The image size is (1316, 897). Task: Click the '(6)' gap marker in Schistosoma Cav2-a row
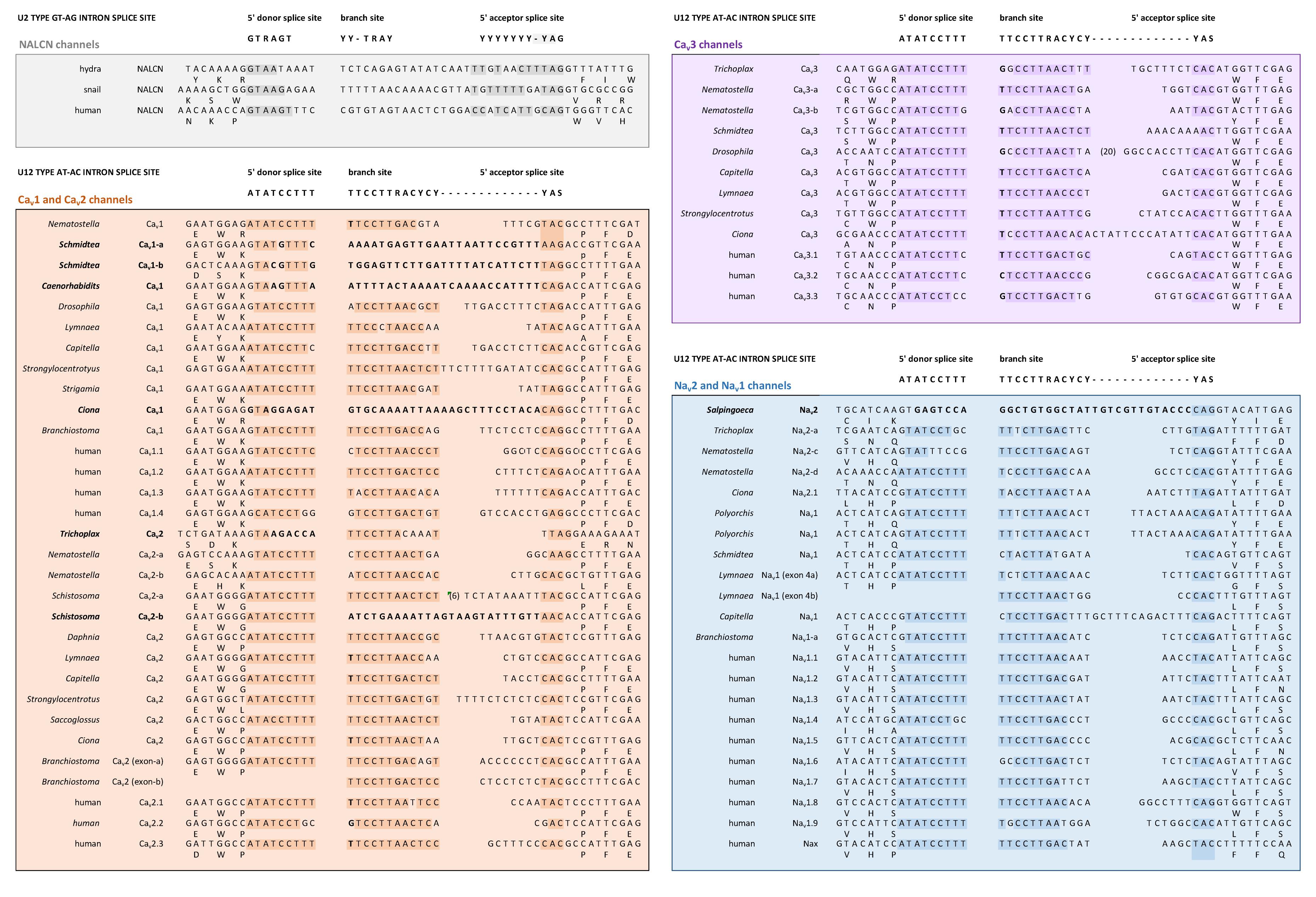[x=454, y=596]
